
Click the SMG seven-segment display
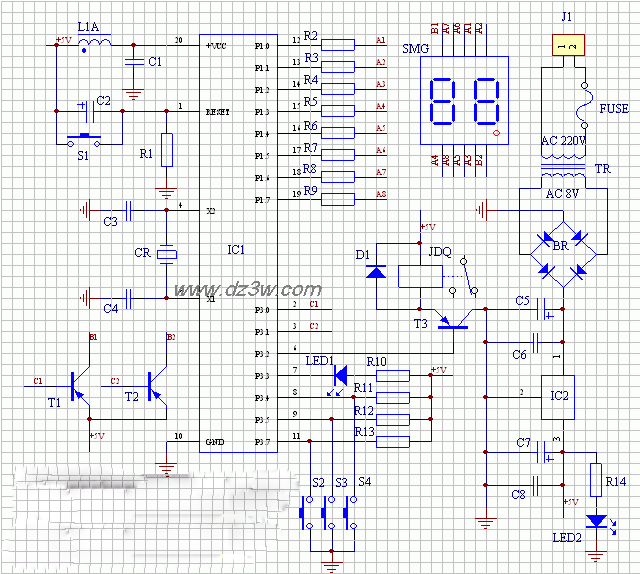[458, 102]
